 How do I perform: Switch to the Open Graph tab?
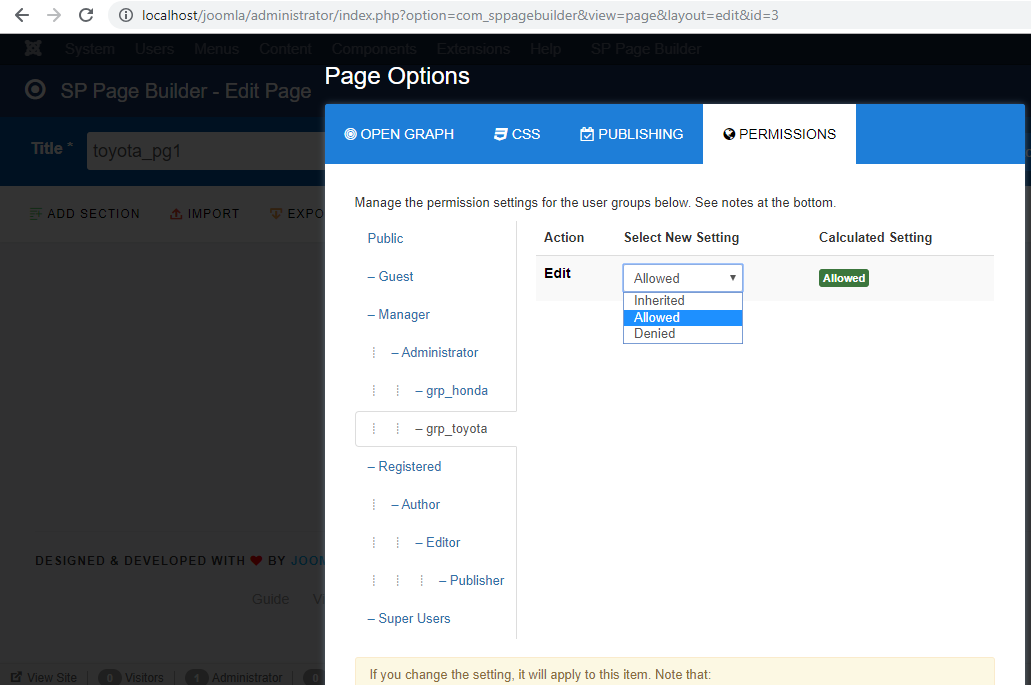pyautogui.click(x=399, y=134)
